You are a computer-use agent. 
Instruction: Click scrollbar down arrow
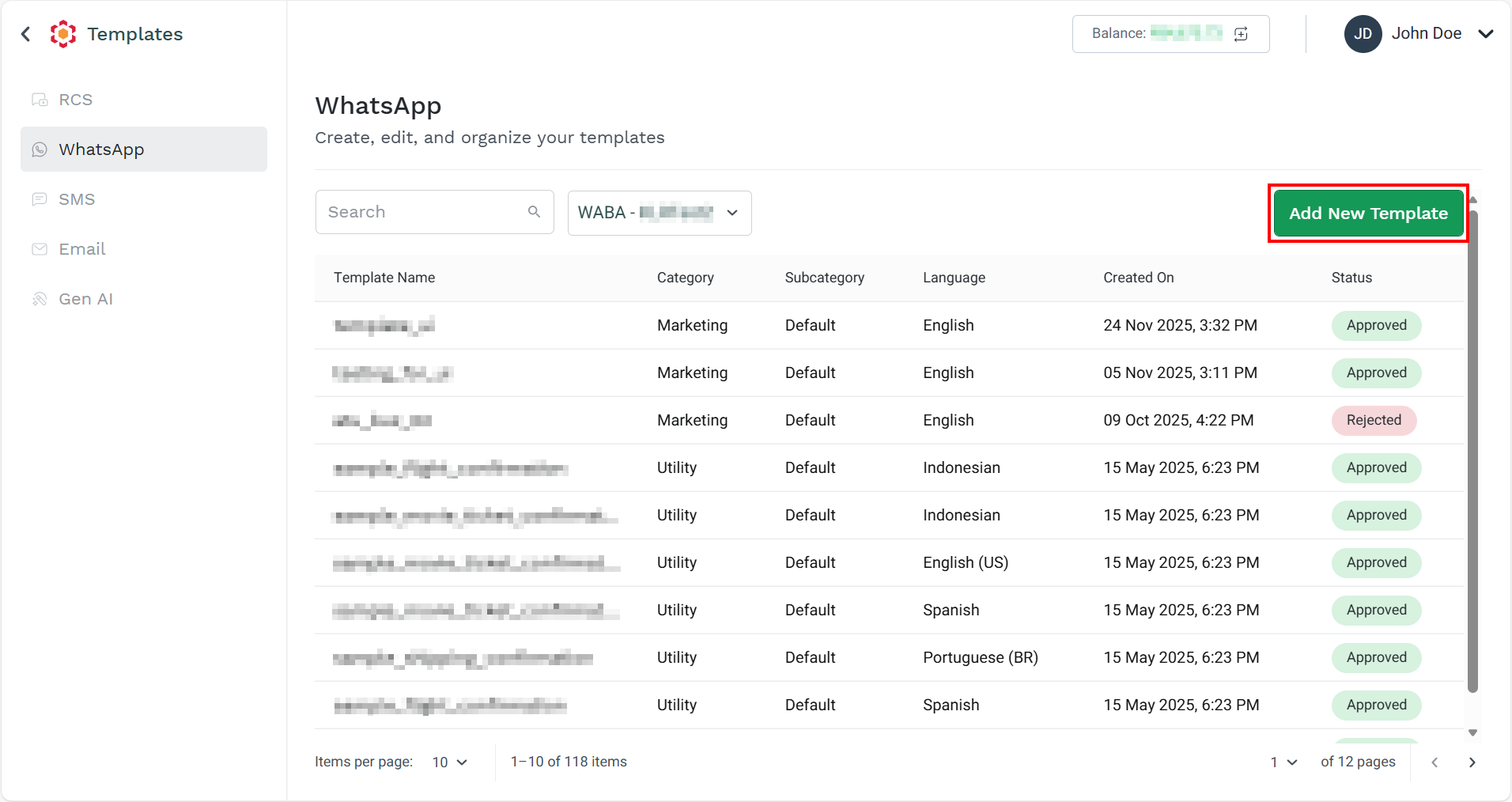1472,733
